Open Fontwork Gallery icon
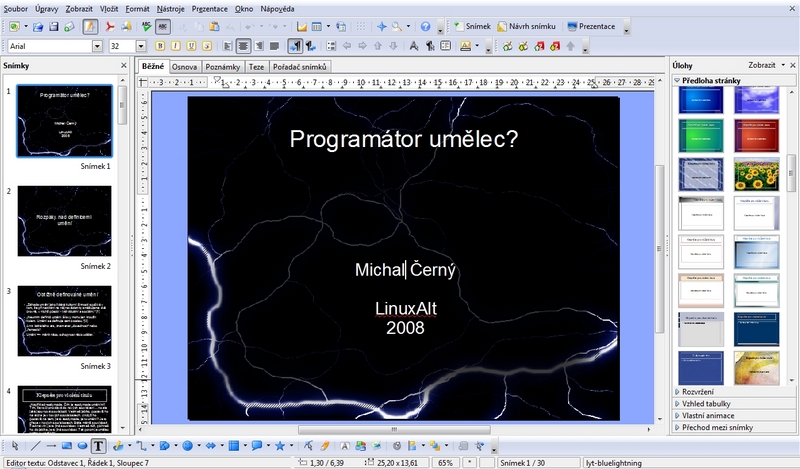The width and height of the screenshot is (800, 469). [345, 446]
